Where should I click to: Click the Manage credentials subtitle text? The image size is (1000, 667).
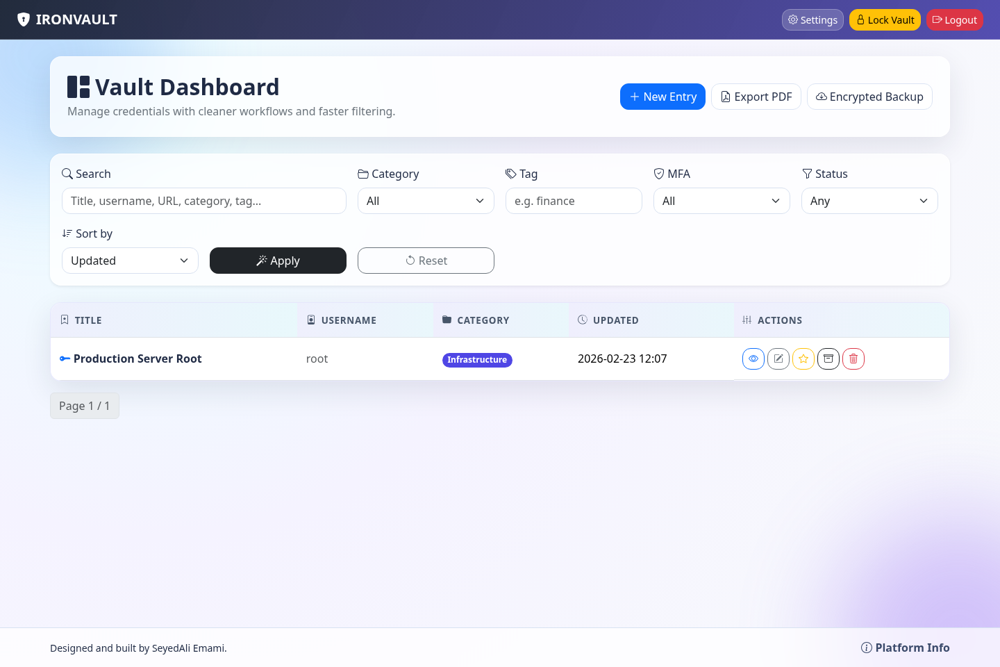(232, 111)
